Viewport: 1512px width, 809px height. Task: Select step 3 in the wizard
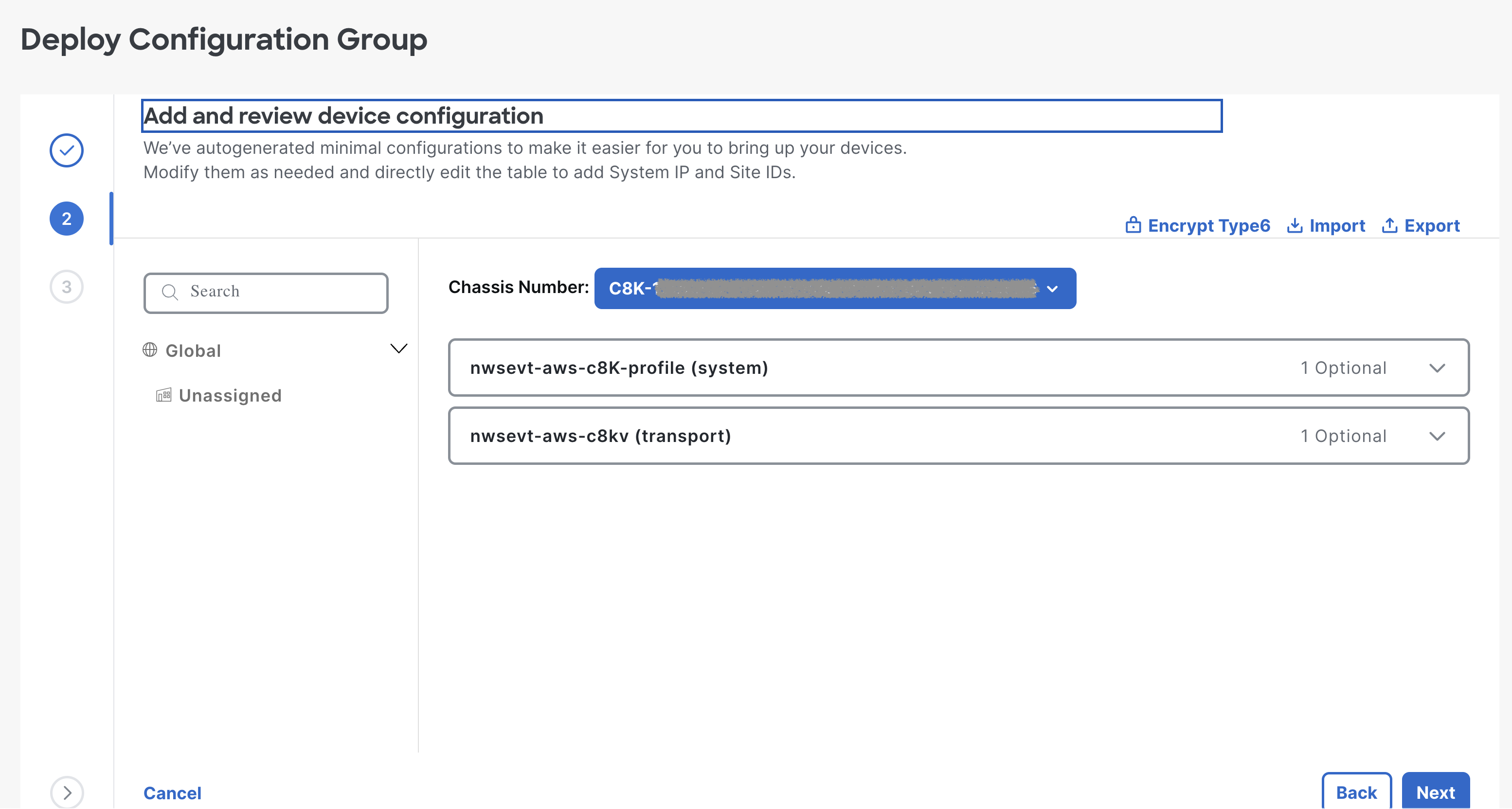[x=66, y=286]
